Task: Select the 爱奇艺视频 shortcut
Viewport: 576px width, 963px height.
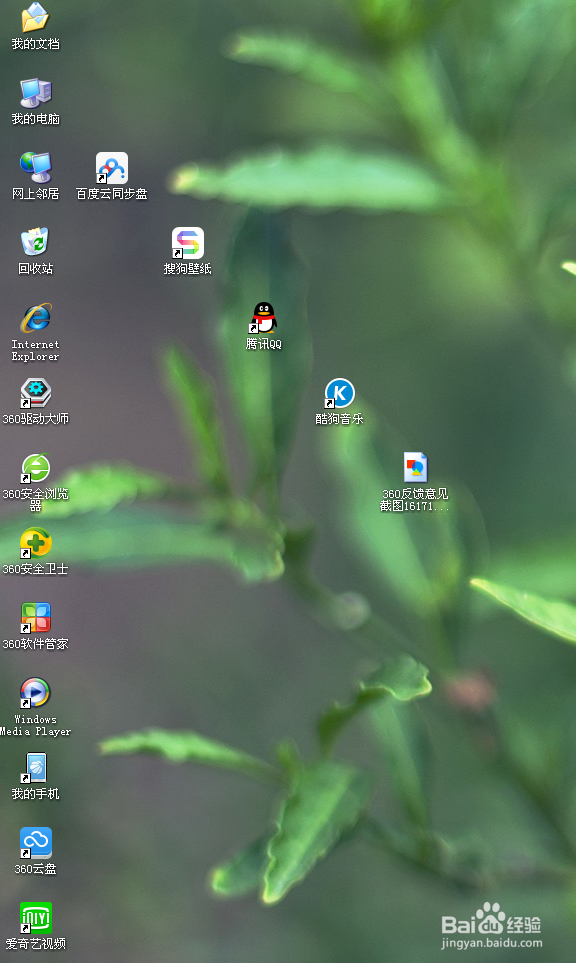Action: coord(36,918)
